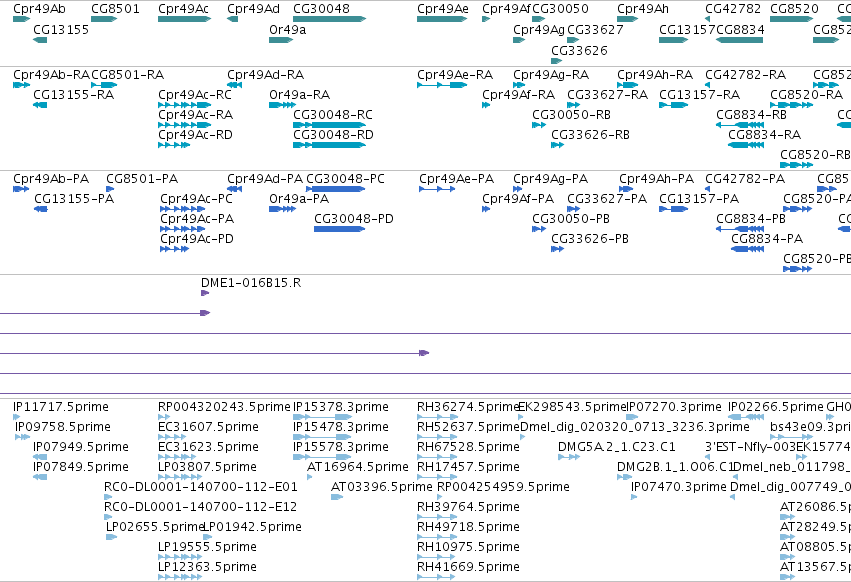Click transcript Cpr49Af-RA label
Viewport: 851px width, 582px height.
pyautogui.click(x=518, y=94)
